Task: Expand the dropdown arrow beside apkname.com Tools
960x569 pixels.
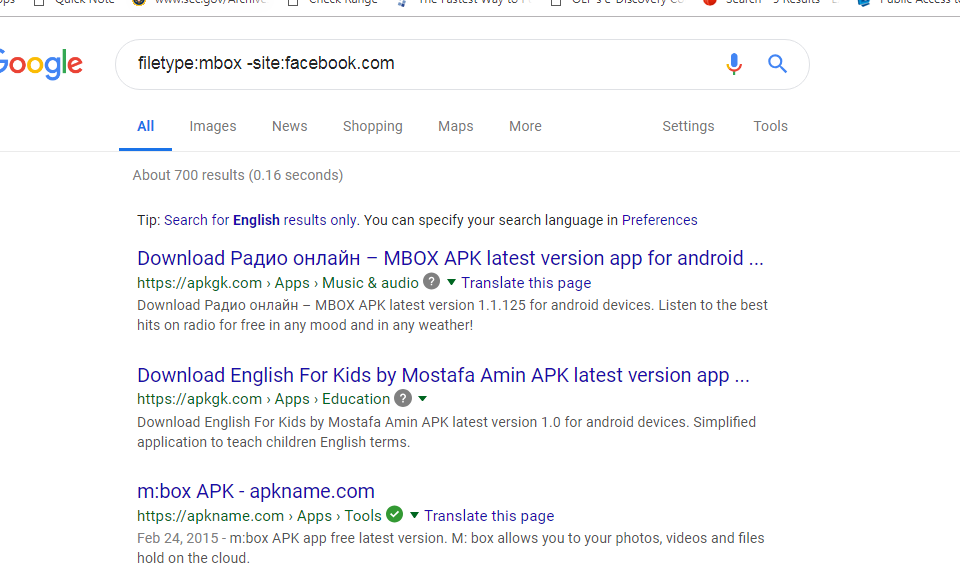Action: pos(414,515)
